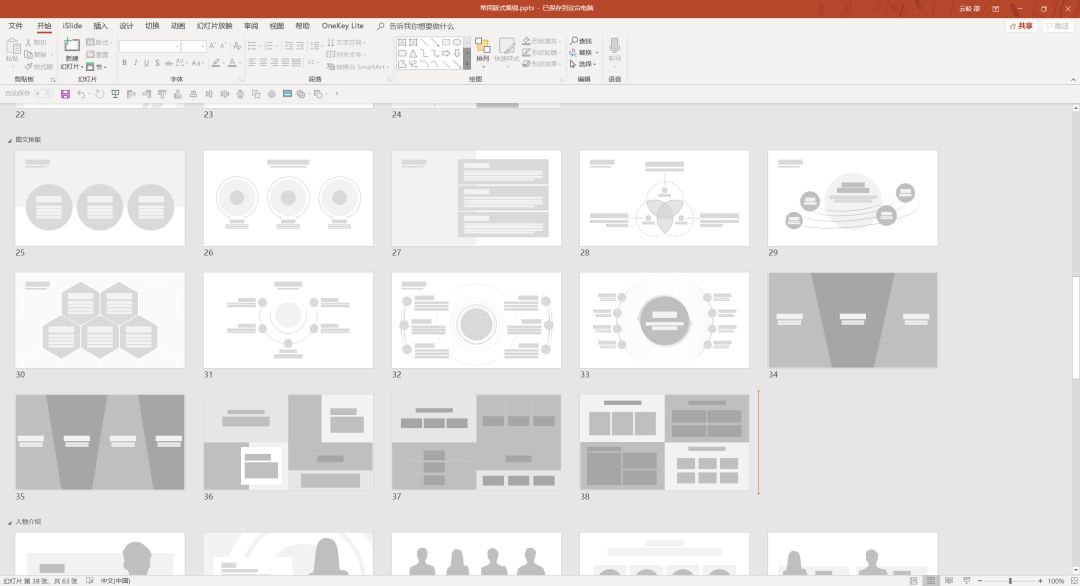
Task: Click the Tell me search box
Action: click(415, 26)
